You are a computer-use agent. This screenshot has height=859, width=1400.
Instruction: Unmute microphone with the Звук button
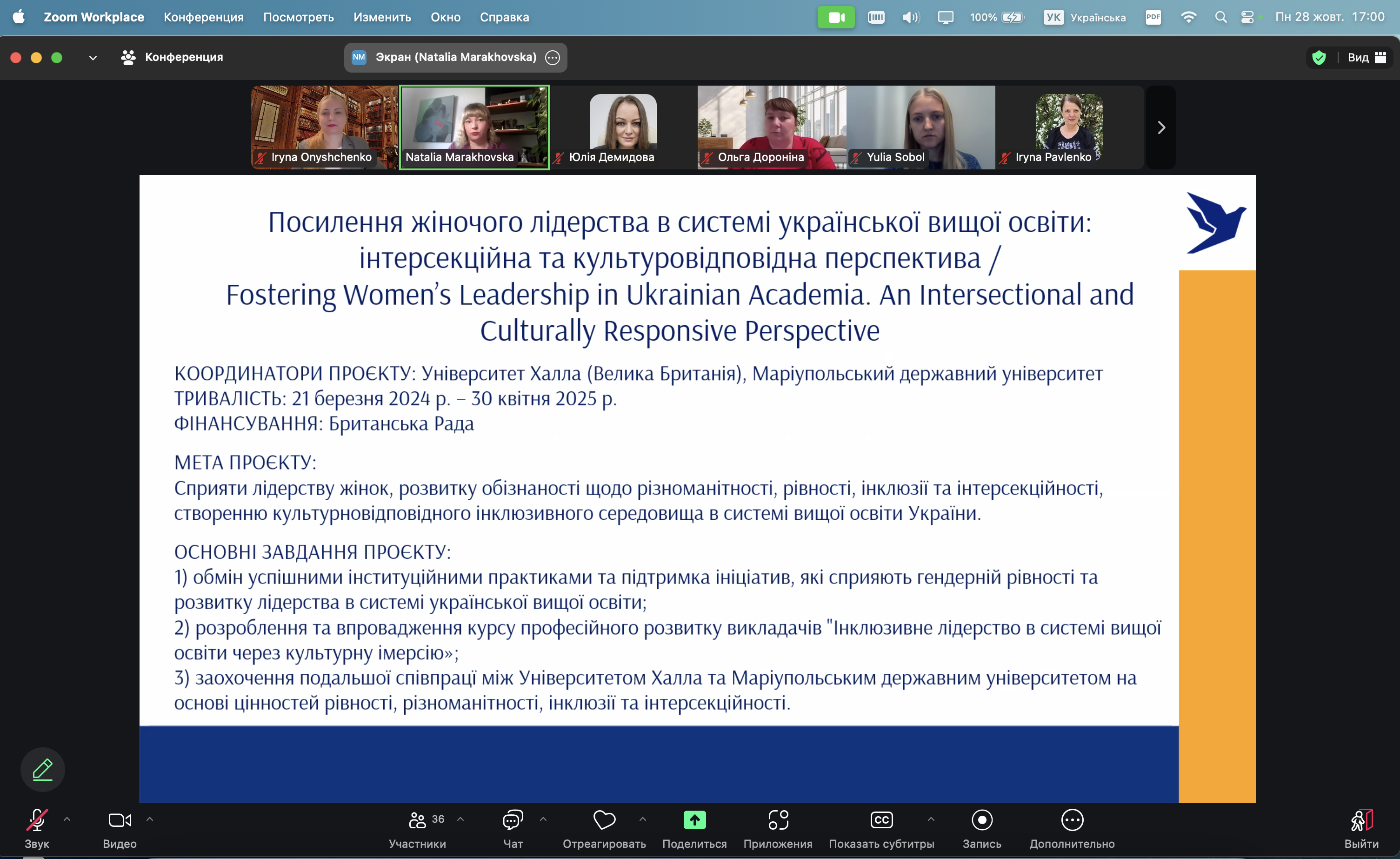37,829
